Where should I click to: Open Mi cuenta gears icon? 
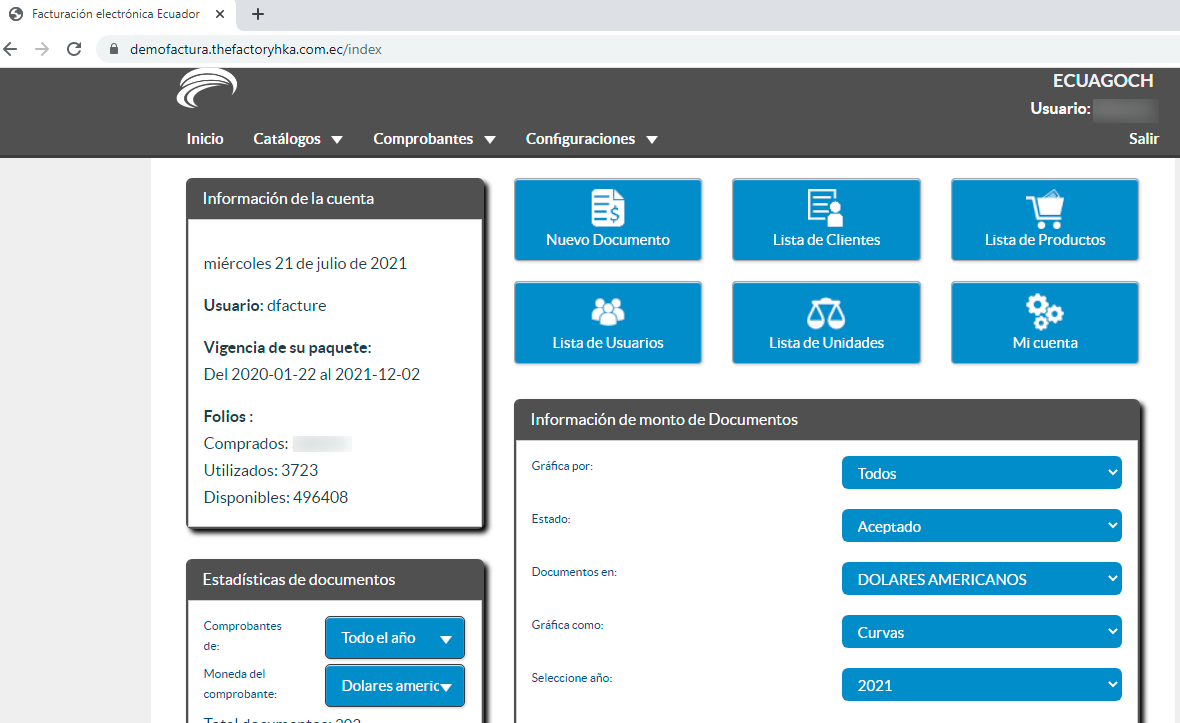point(1044,311)
